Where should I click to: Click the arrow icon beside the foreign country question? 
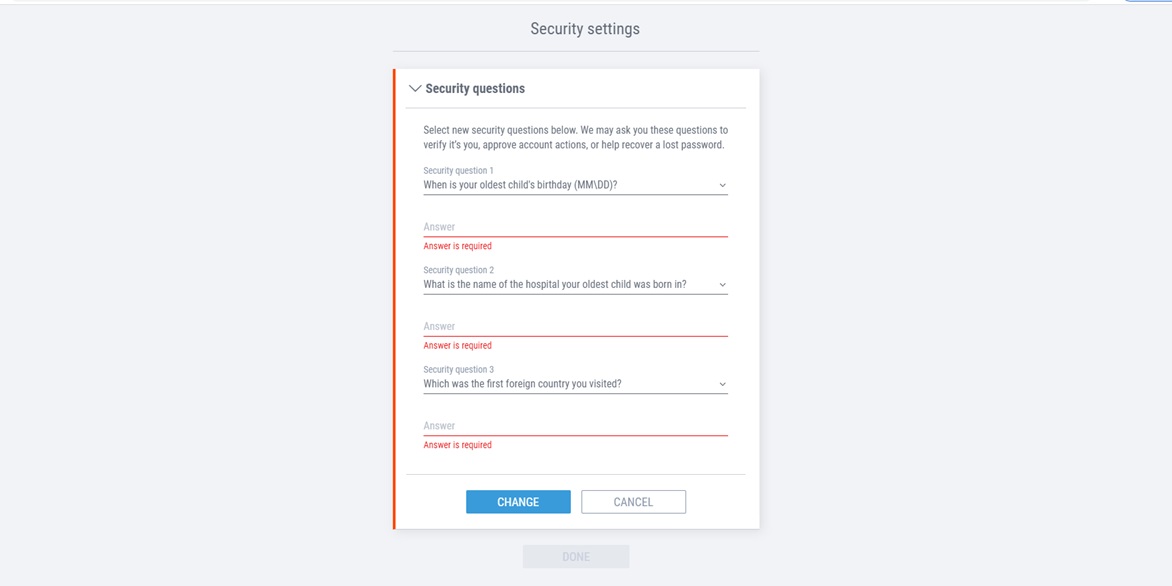pos(722,384)
